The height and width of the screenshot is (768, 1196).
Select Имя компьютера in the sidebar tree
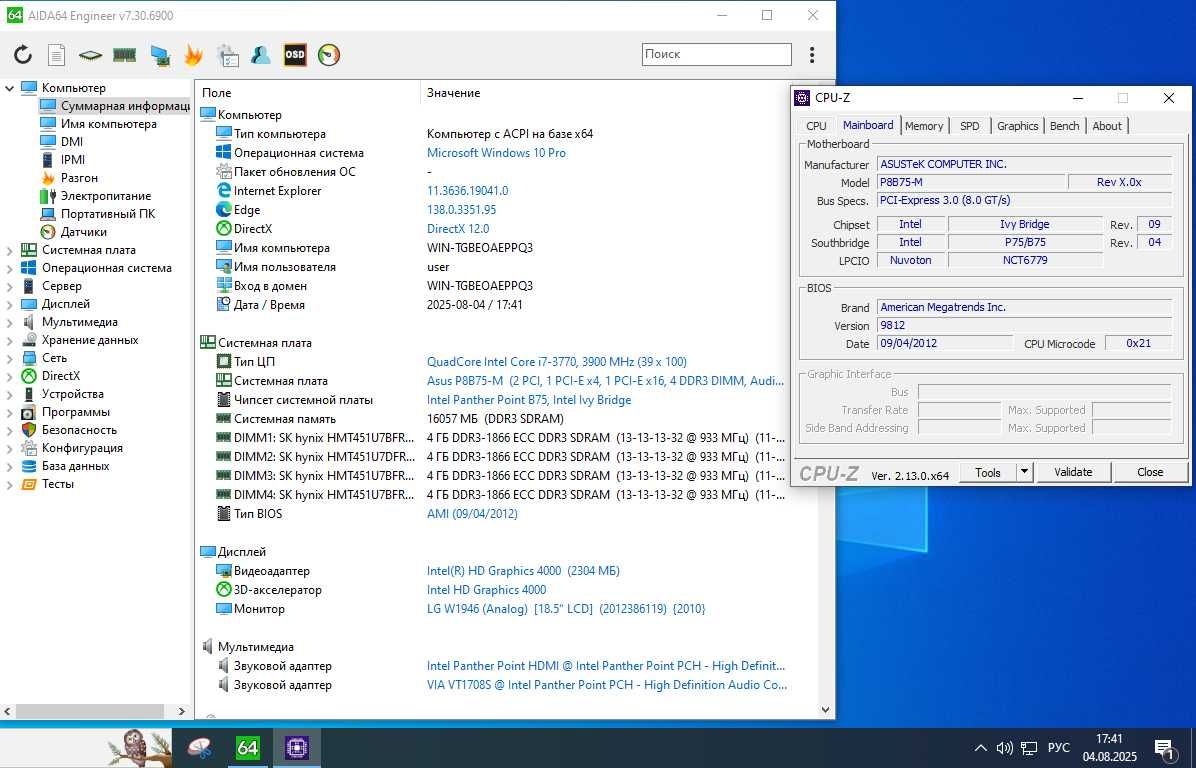(x=108, y=124)
